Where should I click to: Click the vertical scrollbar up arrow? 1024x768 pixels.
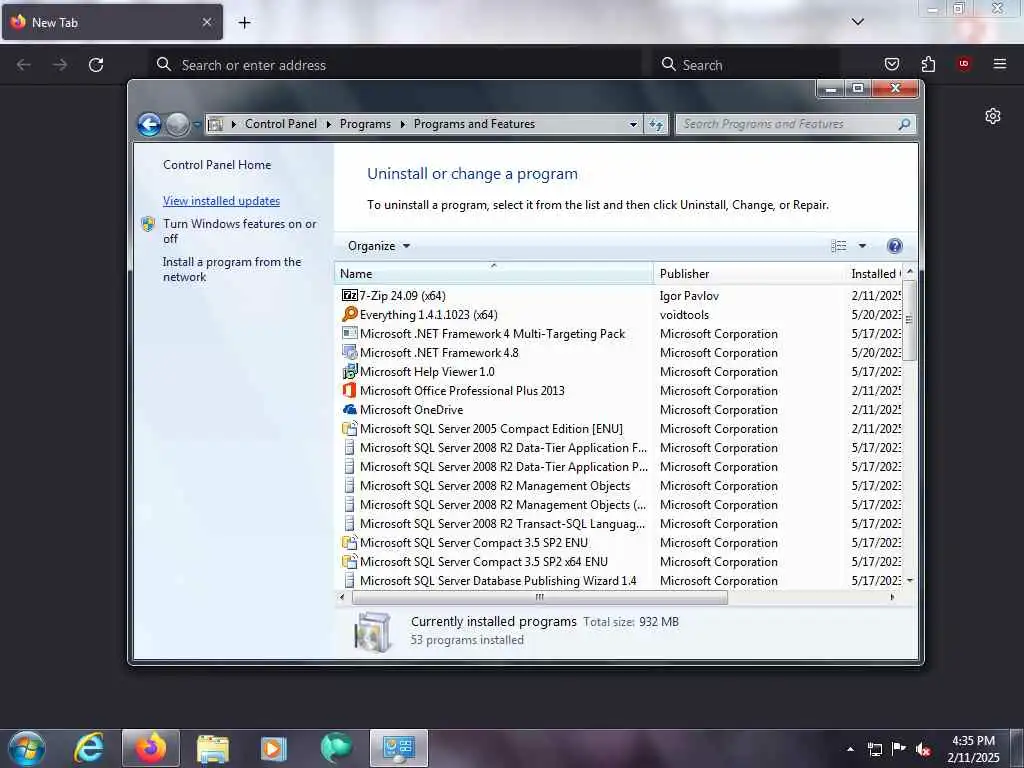(x=910, y=271)
